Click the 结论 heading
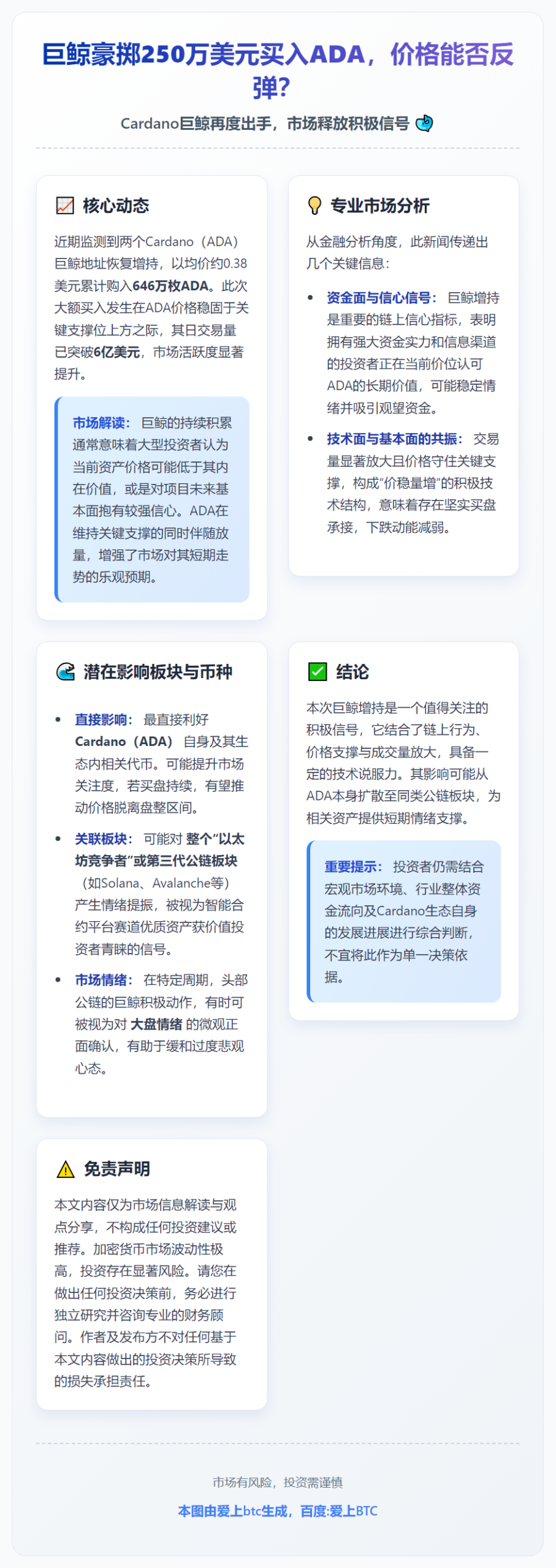The height and width of the screenshot is (1568, 556). 352,671
